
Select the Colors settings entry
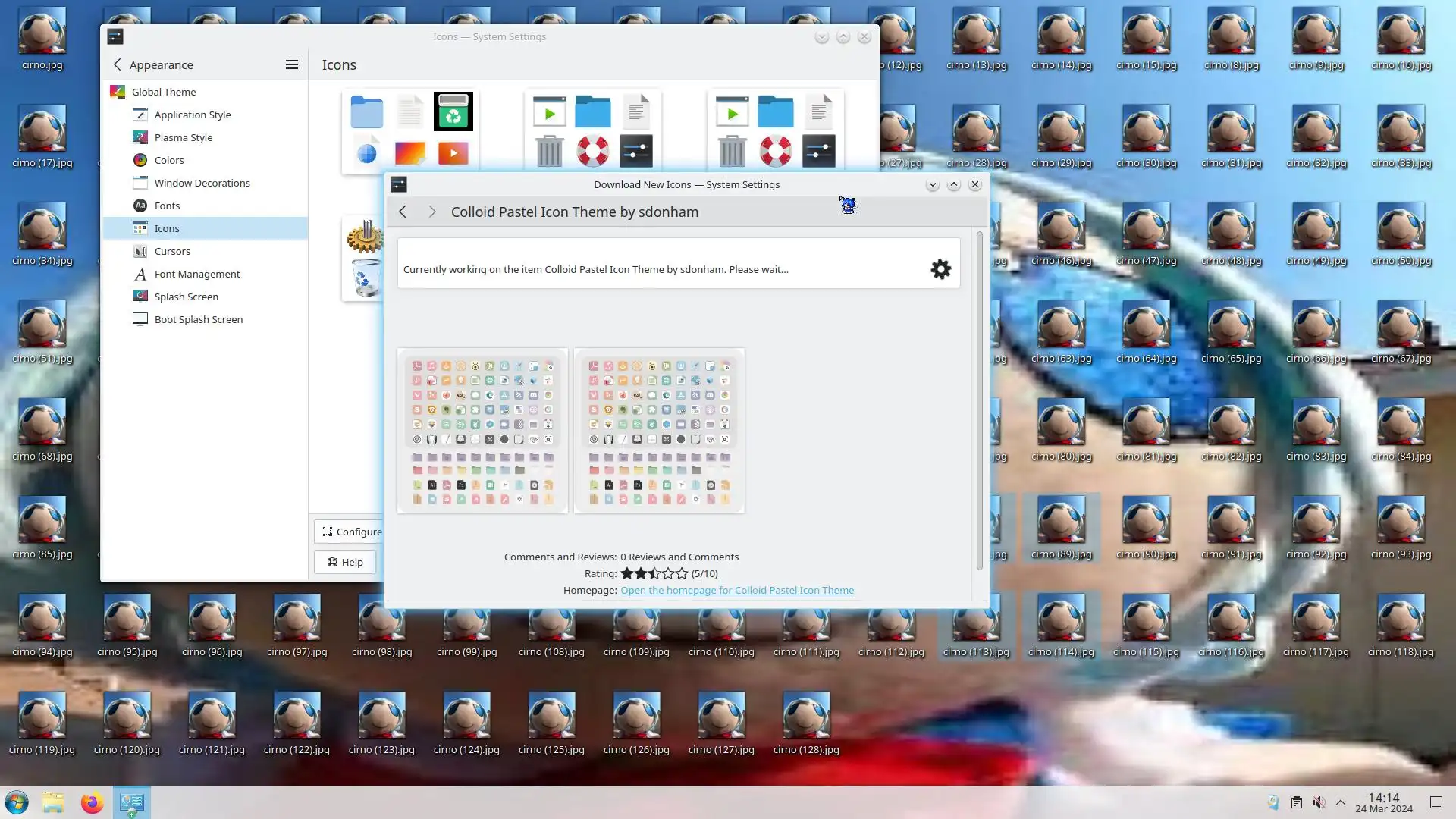point(168,160)
